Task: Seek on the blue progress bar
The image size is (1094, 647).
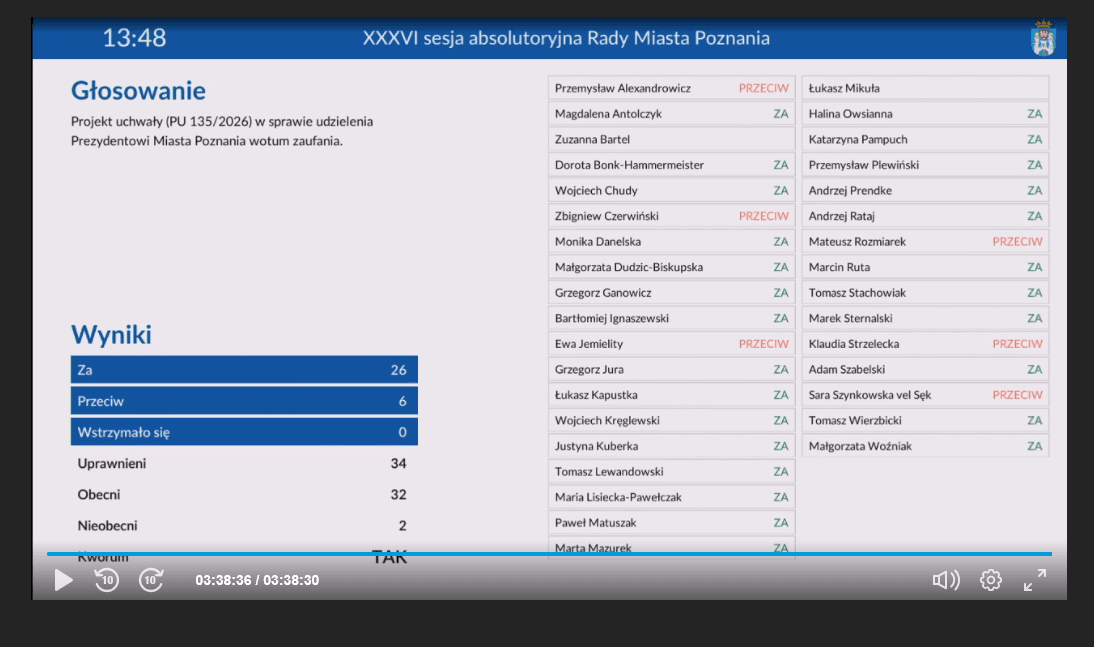Action: [549, 553]
